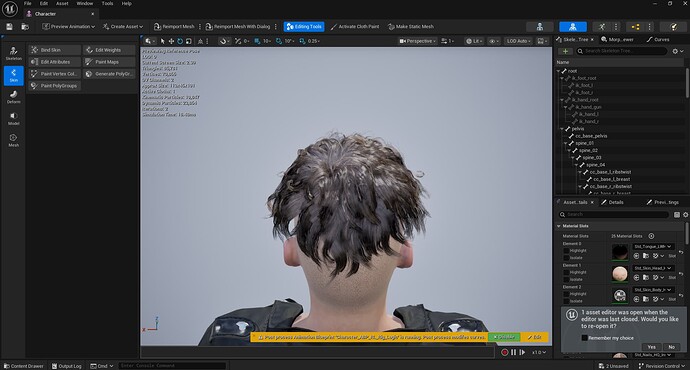Screen dimensions: 690x370
Task: Enable Isolate for Element 1
Action: pos(566,279)
